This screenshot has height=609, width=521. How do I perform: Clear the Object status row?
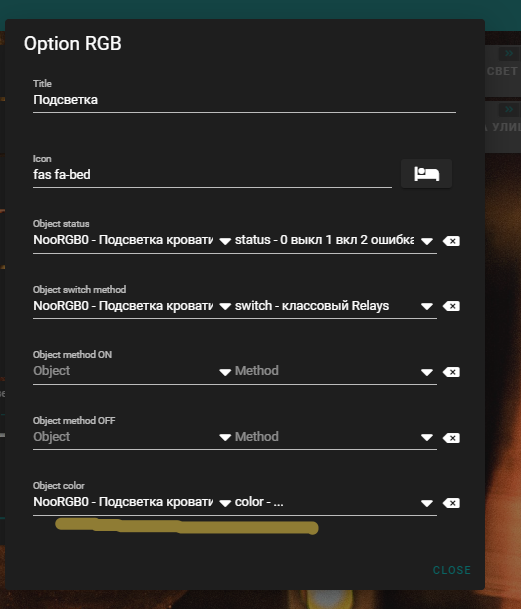click(x=451, y=241)
